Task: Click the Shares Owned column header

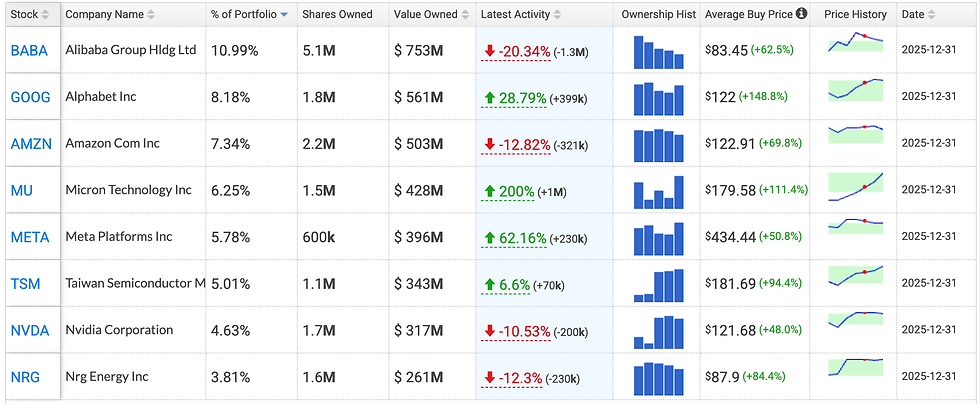Action: [338, 14]
